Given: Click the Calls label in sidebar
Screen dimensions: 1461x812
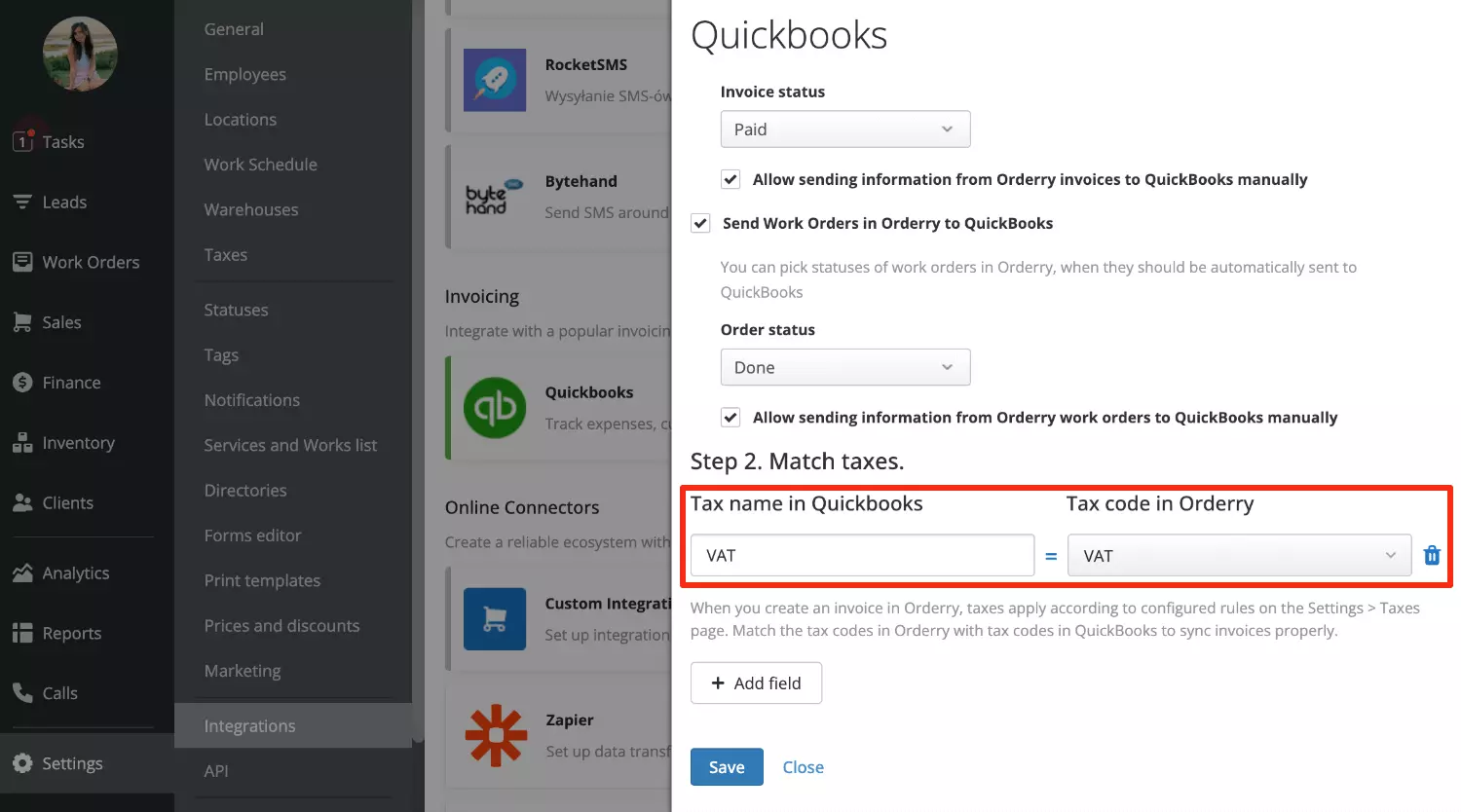Looking at the screenshot, I should pyautogui.click(x=59, y=693).
